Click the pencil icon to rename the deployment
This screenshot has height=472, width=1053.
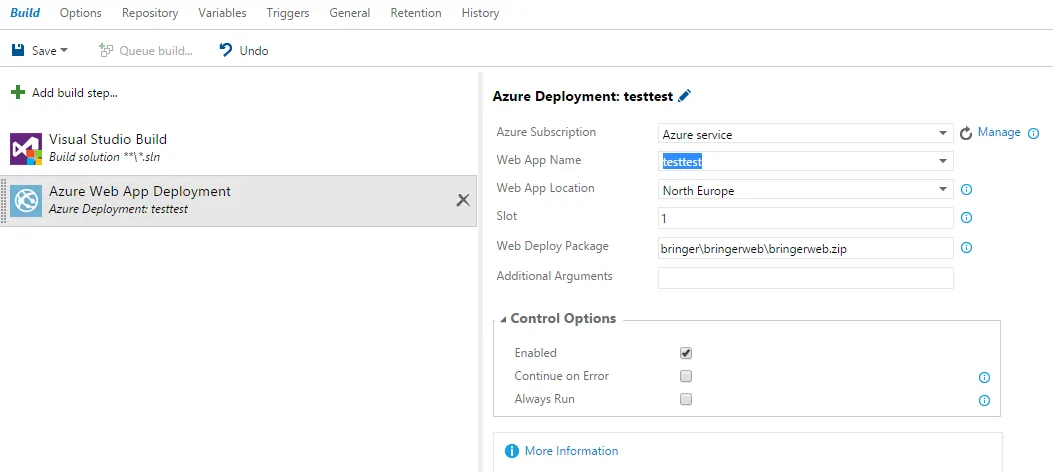(684, 96)
